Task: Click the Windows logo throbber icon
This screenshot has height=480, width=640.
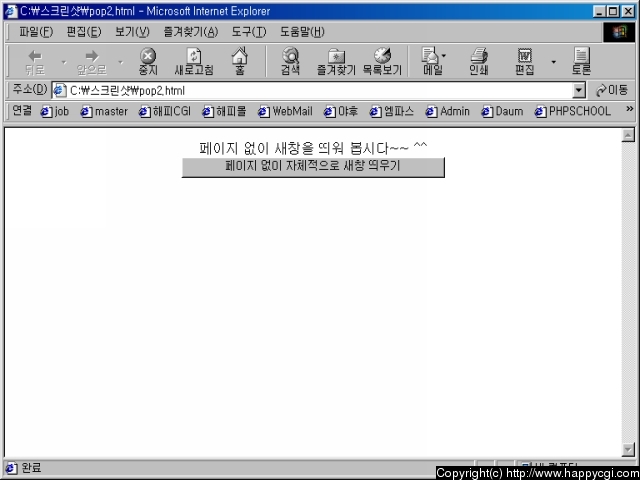Action: pos(619,32)
